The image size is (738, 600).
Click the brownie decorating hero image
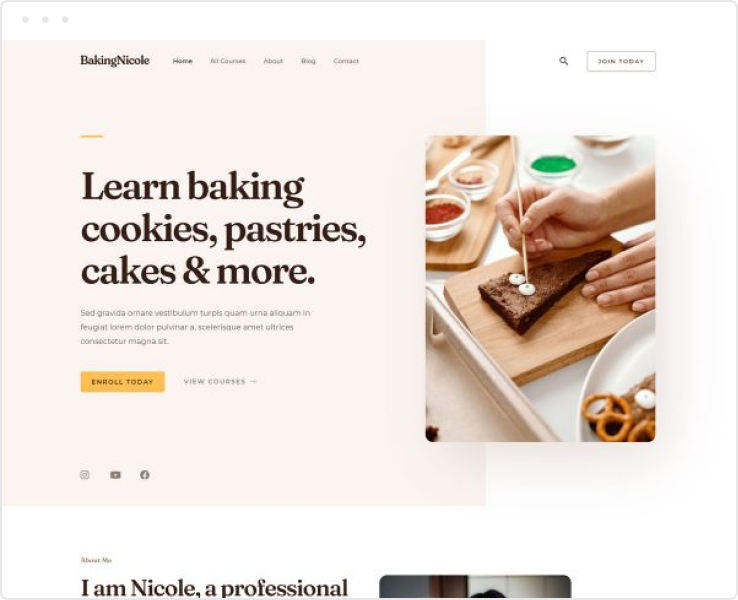[x=540, y=288]
